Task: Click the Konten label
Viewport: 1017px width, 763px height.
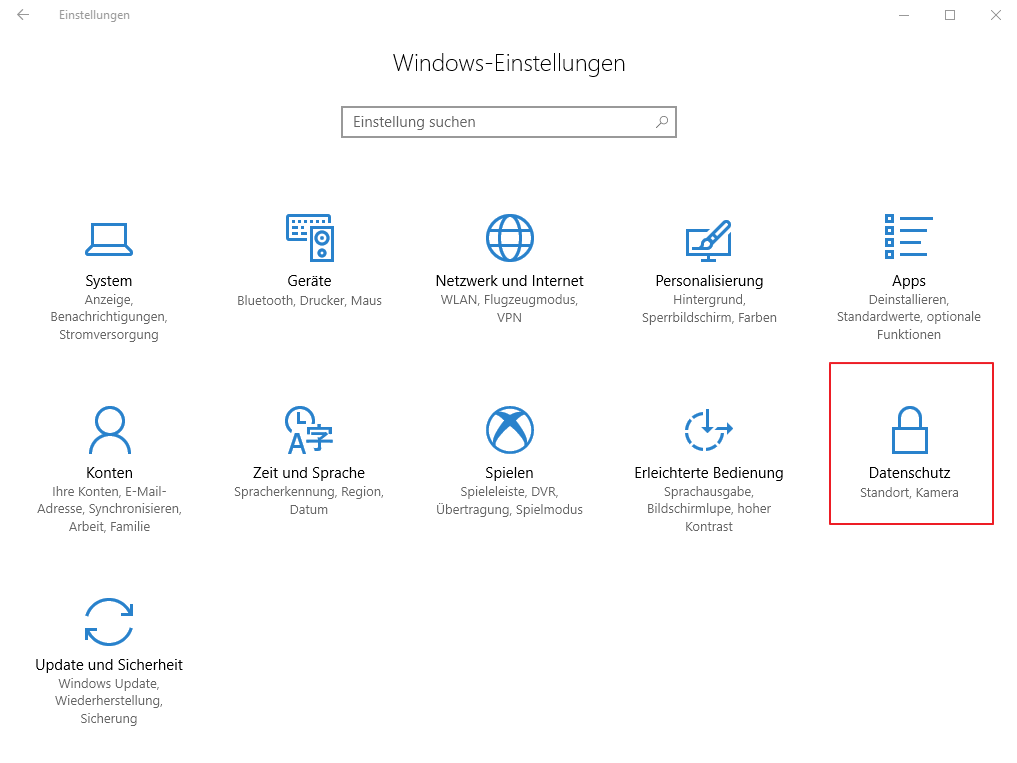Action: pos(109,473)
